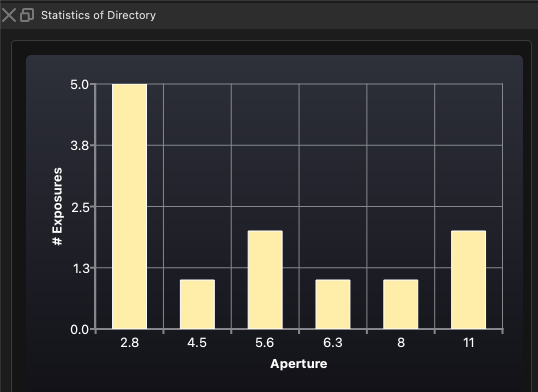Viewport: 538px width, 392px height.
Task: Select the aperture 8 bar
Action: pyautogui.click(x=400, y=304)
